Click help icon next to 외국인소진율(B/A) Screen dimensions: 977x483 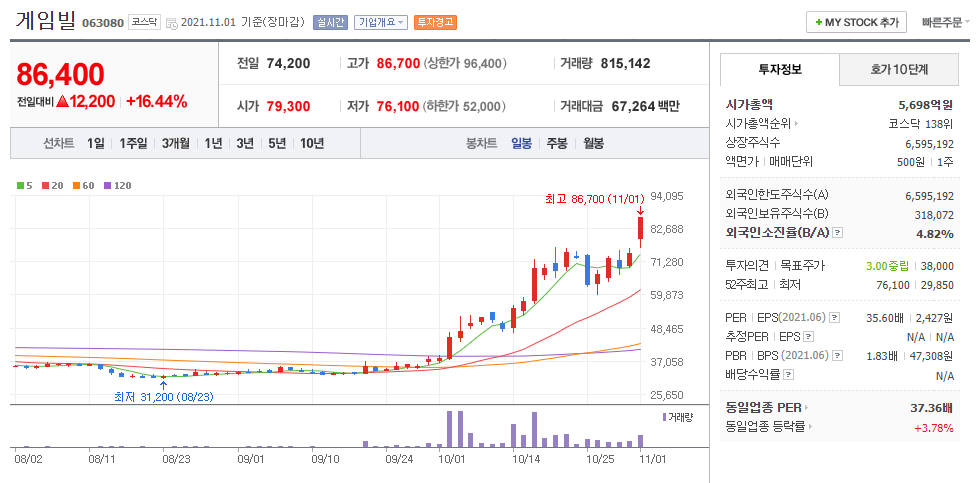pos(838,233)
